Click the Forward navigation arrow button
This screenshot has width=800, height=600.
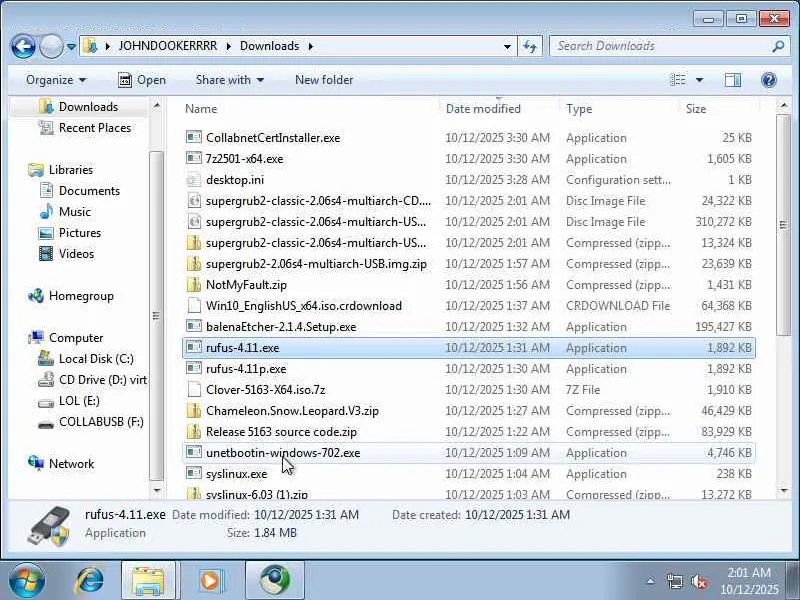tap(51, 46)
